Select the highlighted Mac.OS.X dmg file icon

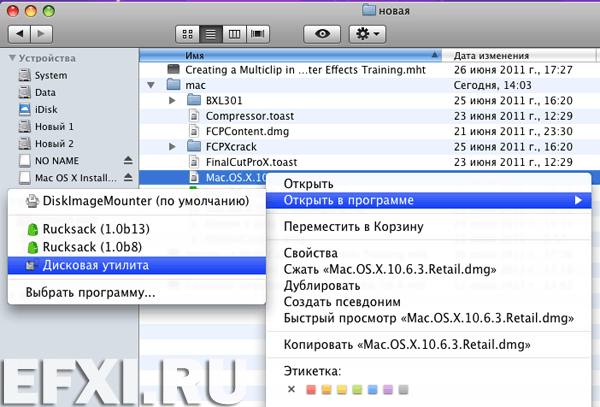click(194, 177)
